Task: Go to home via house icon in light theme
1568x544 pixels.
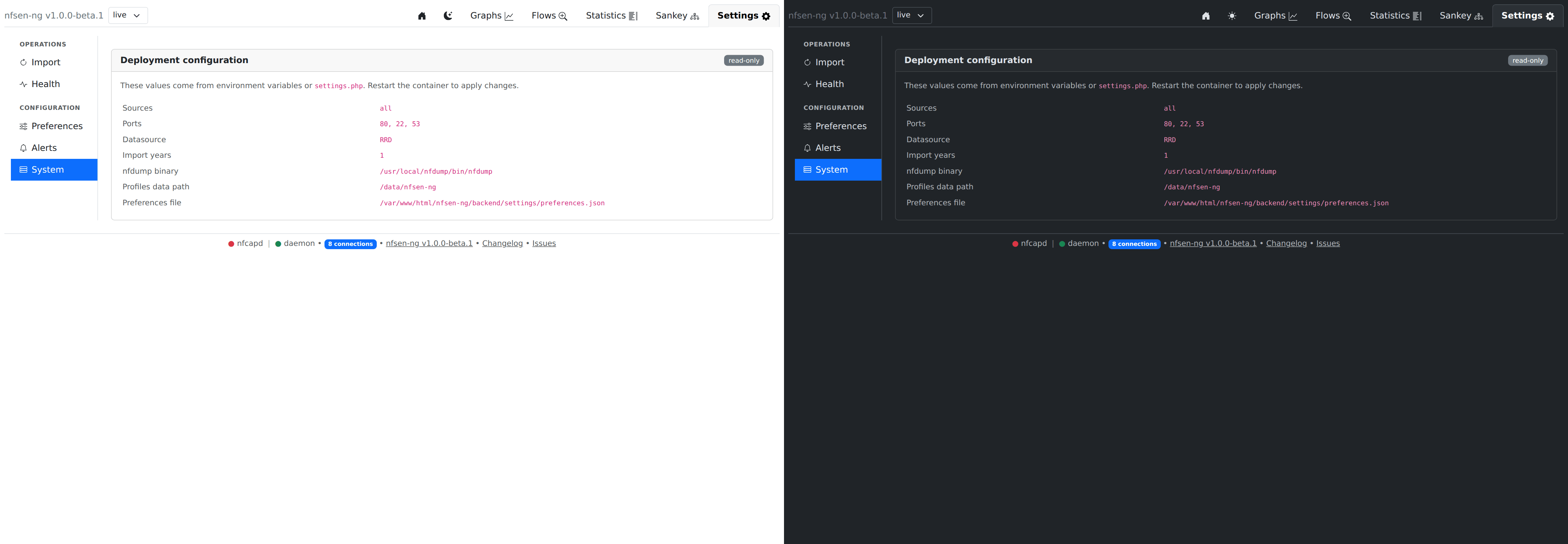Action: tap(422, 16)
